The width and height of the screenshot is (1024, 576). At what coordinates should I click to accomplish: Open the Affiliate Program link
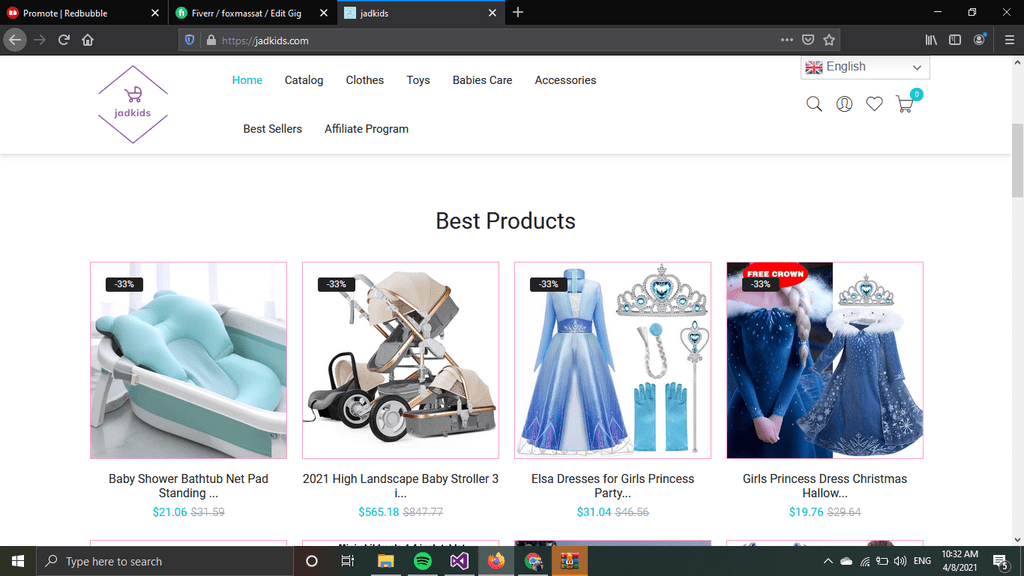coord(366,129)
